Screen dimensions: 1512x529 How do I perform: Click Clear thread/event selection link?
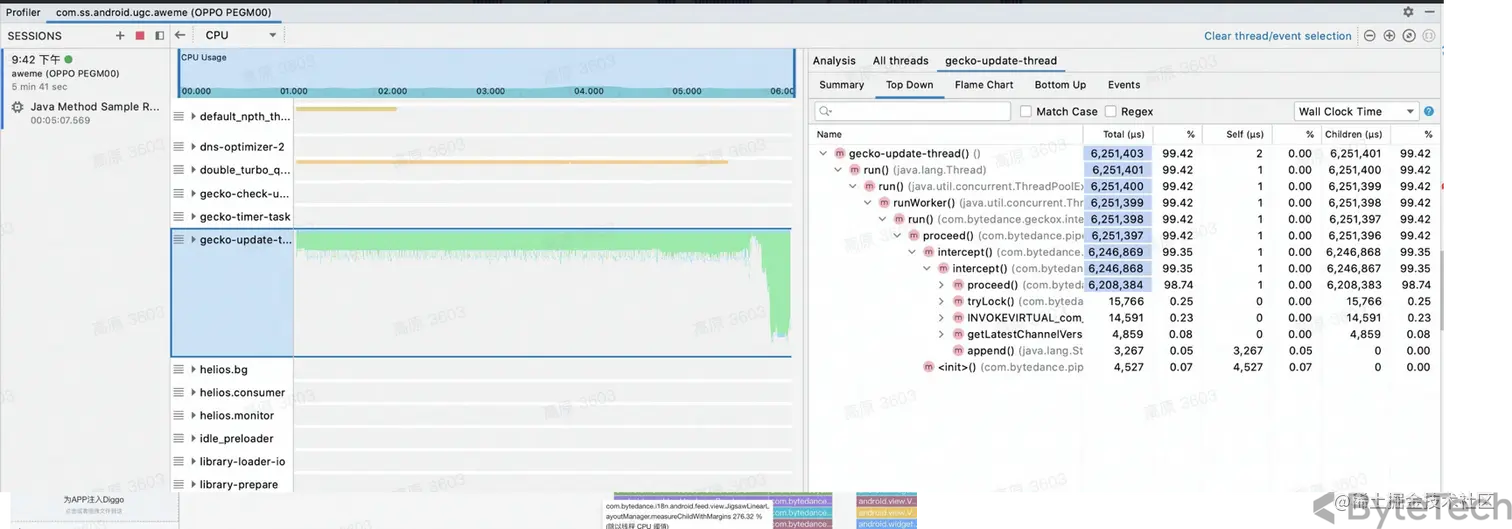(1277, 36)
